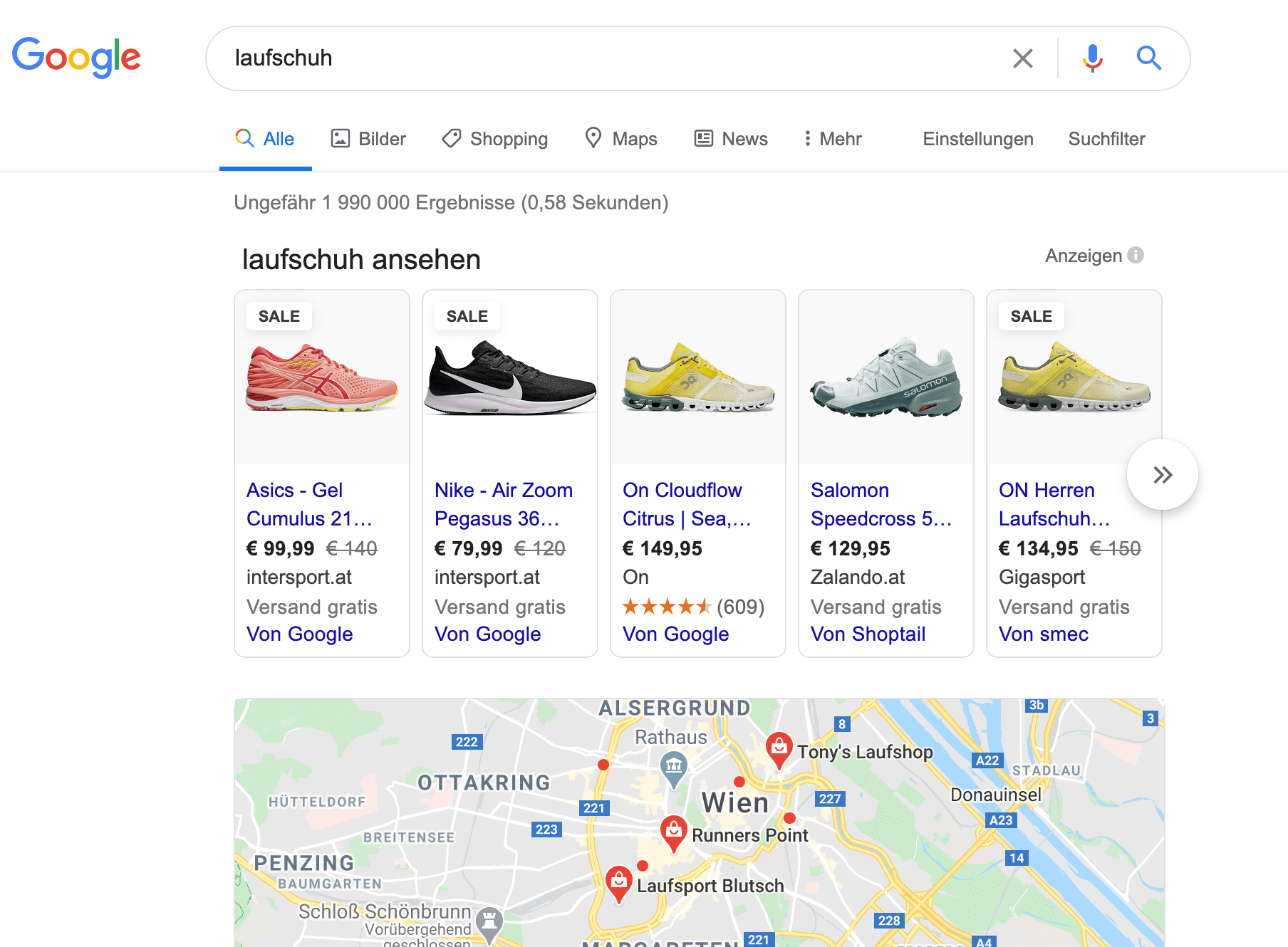Click Von Google under Nike card
Screen dimensions: 1288x947
[487, 634]
